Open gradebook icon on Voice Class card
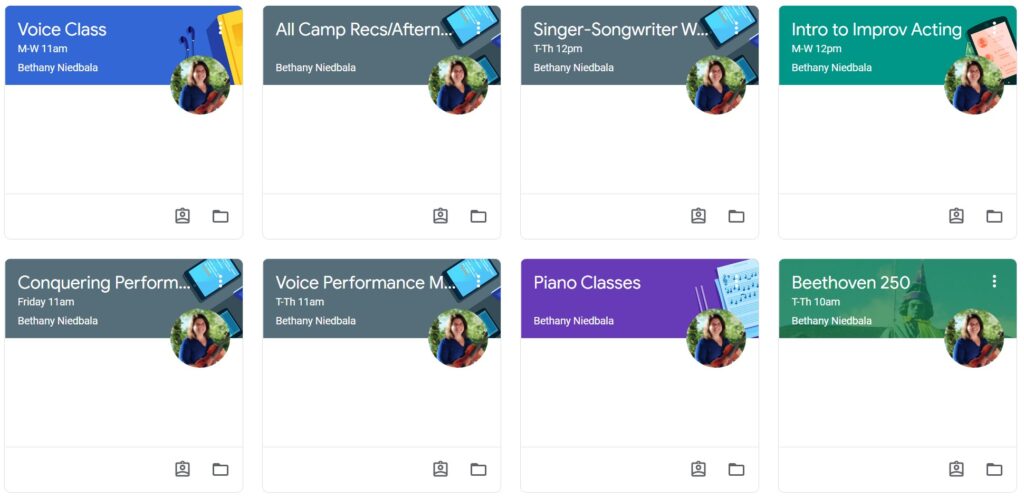 (182, 216)
